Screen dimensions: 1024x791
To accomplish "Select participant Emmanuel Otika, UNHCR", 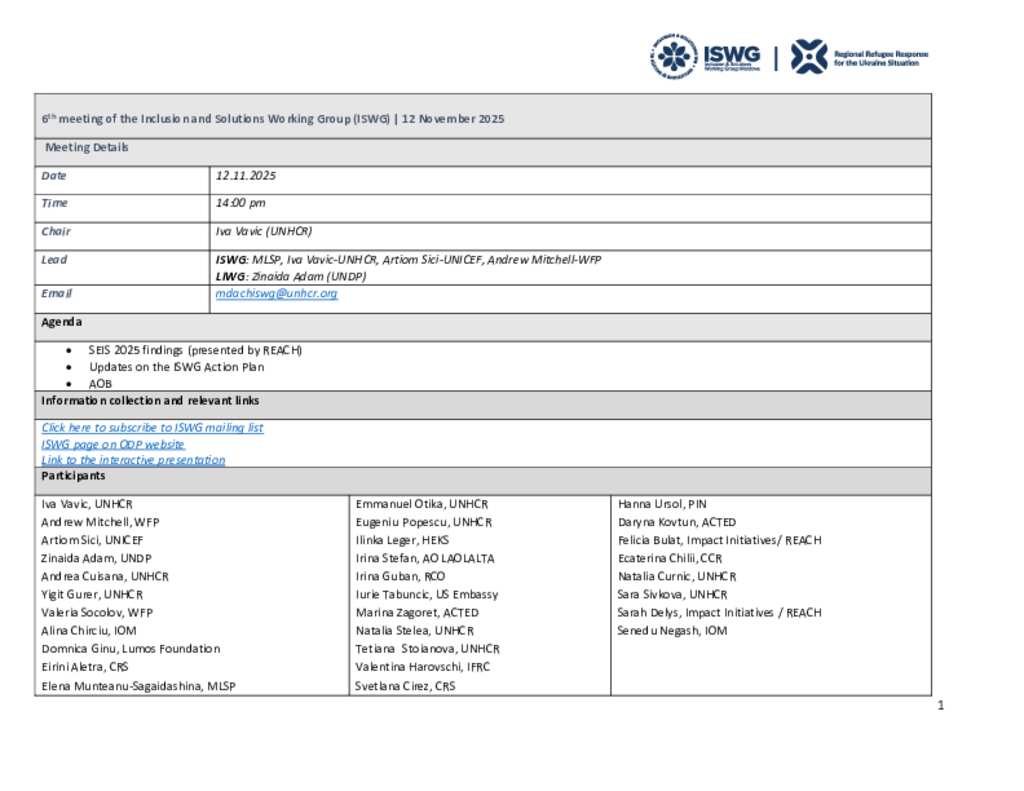I will pos(421,504).
